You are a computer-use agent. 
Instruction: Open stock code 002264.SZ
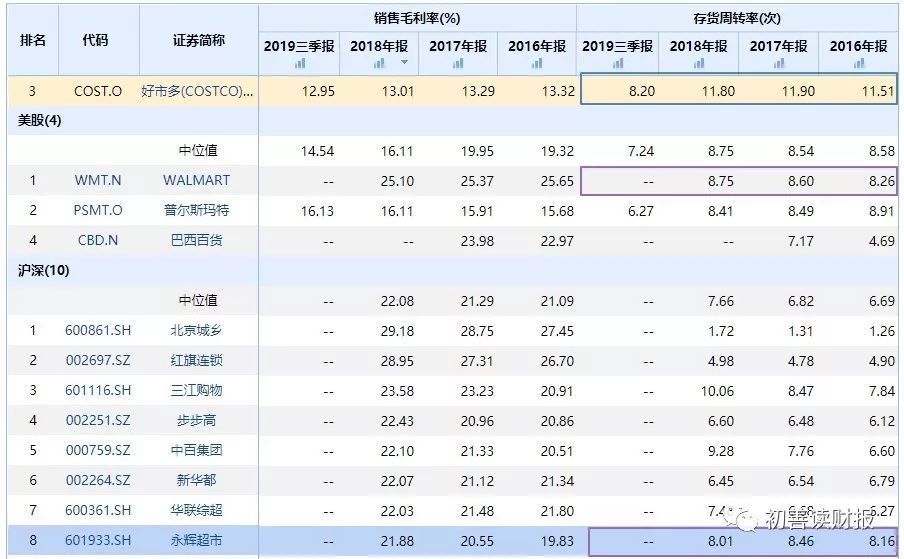[x=98, y=480]
